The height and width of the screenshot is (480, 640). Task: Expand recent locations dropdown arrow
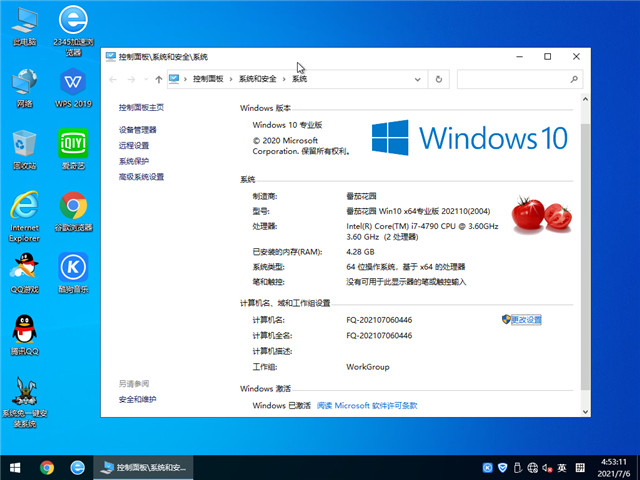pos(144,79)
